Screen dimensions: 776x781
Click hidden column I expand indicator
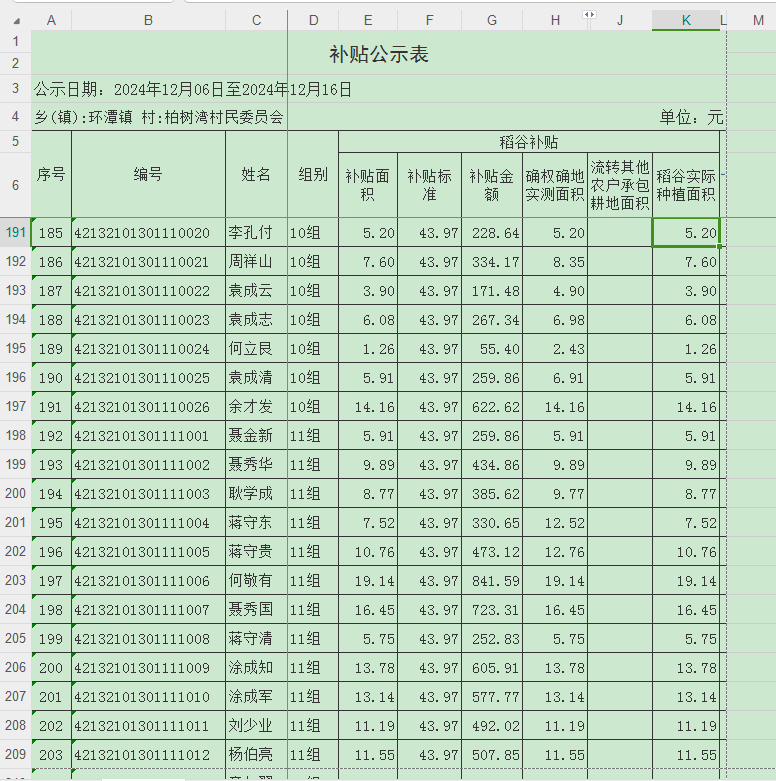pos(589,15)
